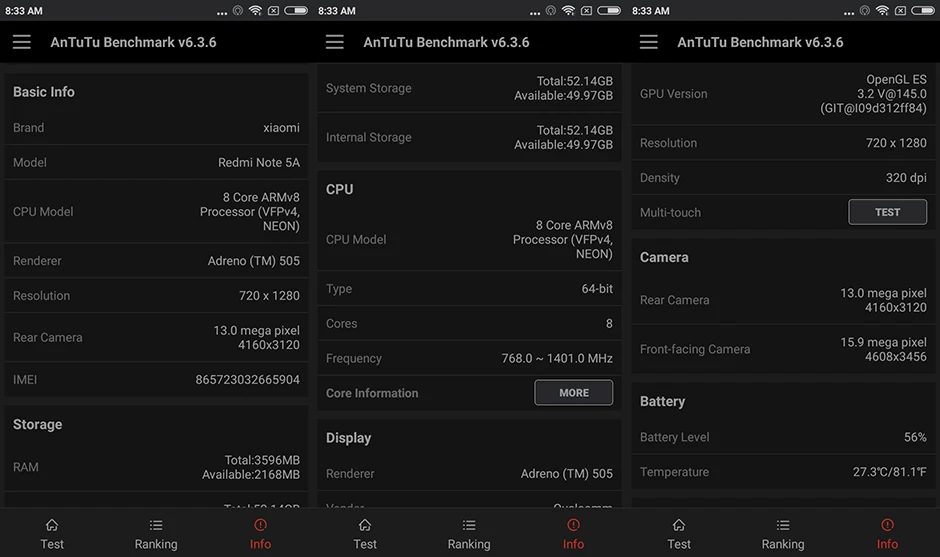Viewport: 940px width, 557px height.
Task: Select Info tab label in left screen
Action: (x=260, y=544)
